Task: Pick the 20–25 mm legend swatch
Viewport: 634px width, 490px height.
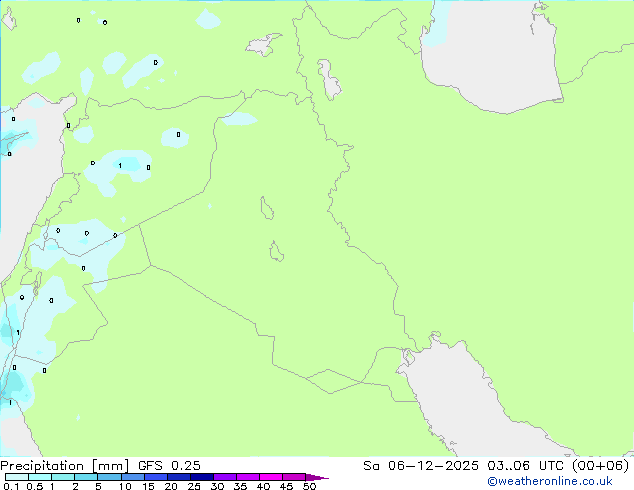Action: (x=179, y=477)
